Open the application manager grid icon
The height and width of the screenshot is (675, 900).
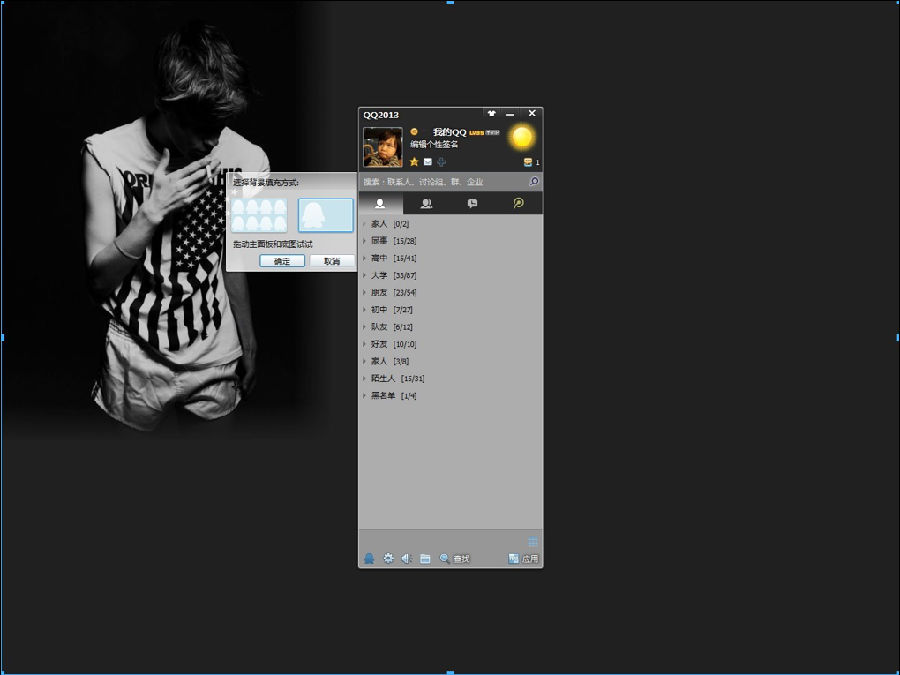(533, 541)
